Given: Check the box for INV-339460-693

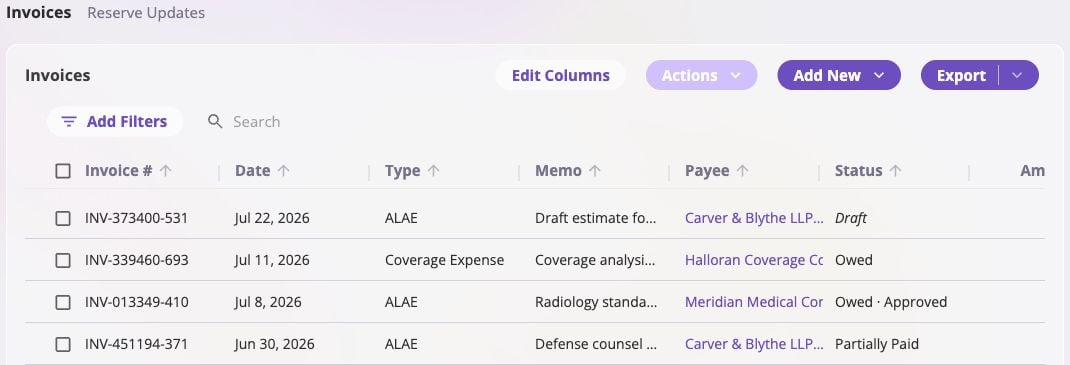Looking at the screenshot, I should [63, 260].
